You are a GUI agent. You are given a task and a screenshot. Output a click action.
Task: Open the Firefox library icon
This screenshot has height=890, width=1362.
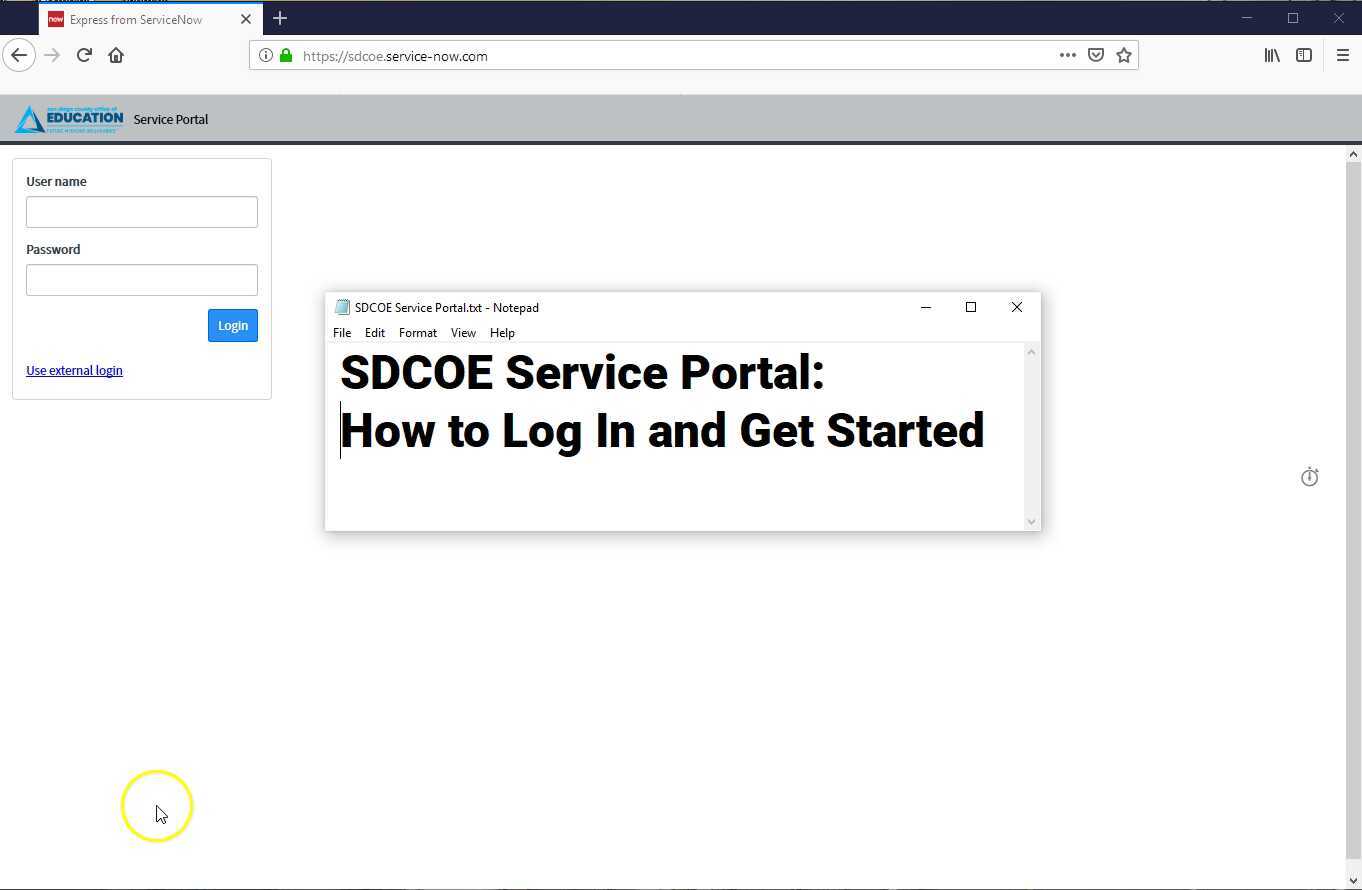click(1271, 55)
